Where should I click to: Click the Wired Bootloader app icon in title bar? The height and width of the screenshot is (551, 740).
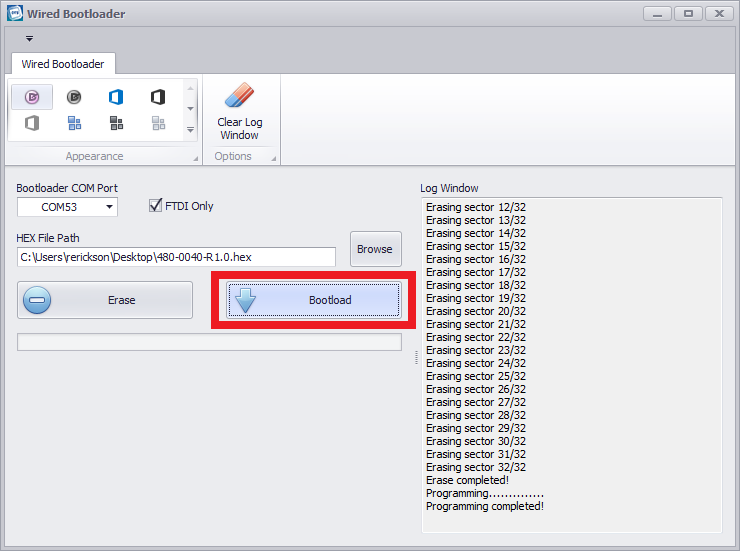[15, 13]
